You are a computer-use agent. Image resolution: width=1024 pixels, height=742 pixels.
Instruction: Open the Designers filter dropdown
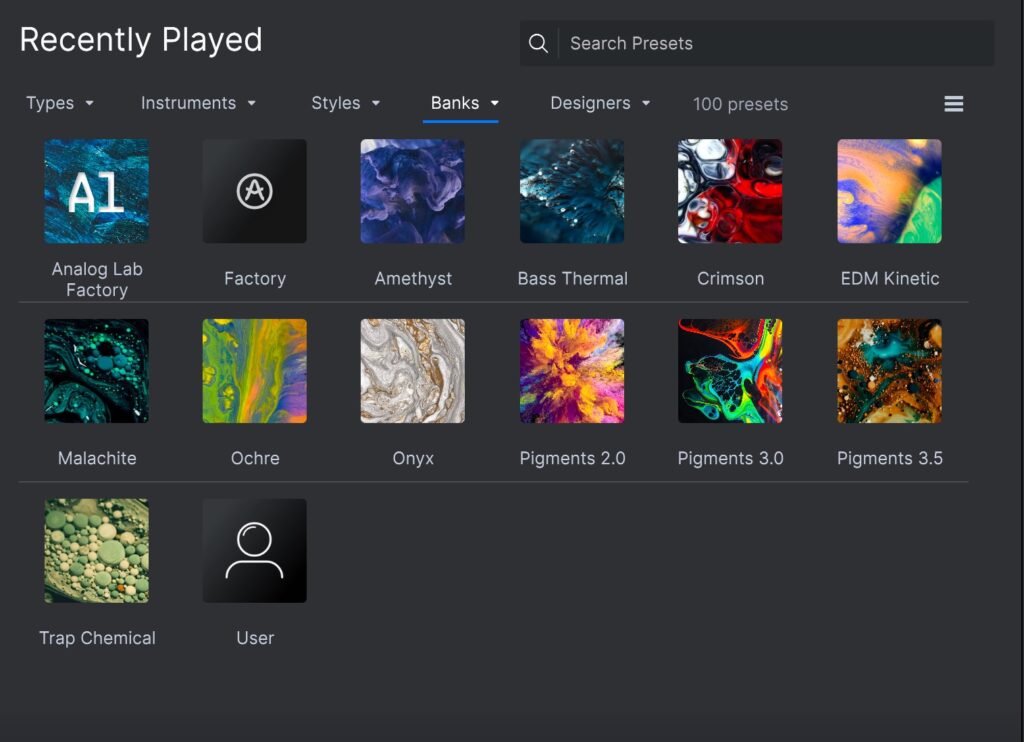point(600,103)
